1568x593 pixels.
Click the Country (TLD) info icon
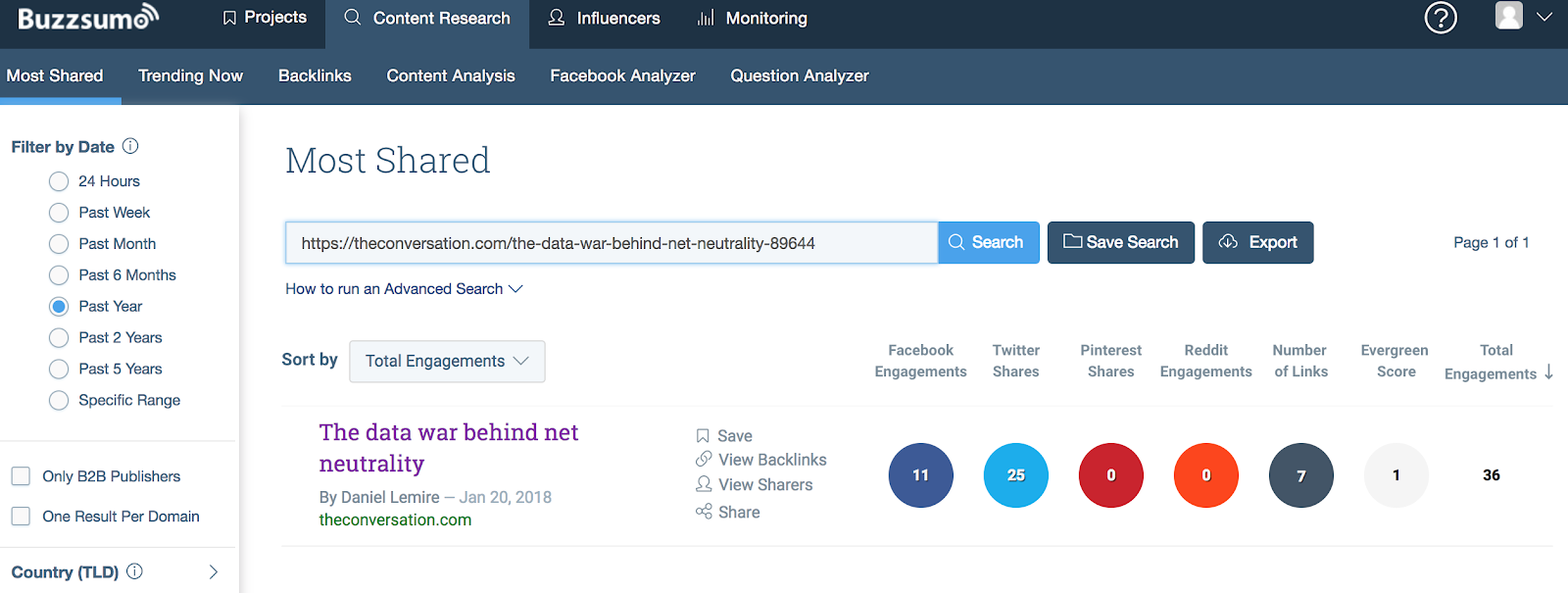(x=135, y=571)
